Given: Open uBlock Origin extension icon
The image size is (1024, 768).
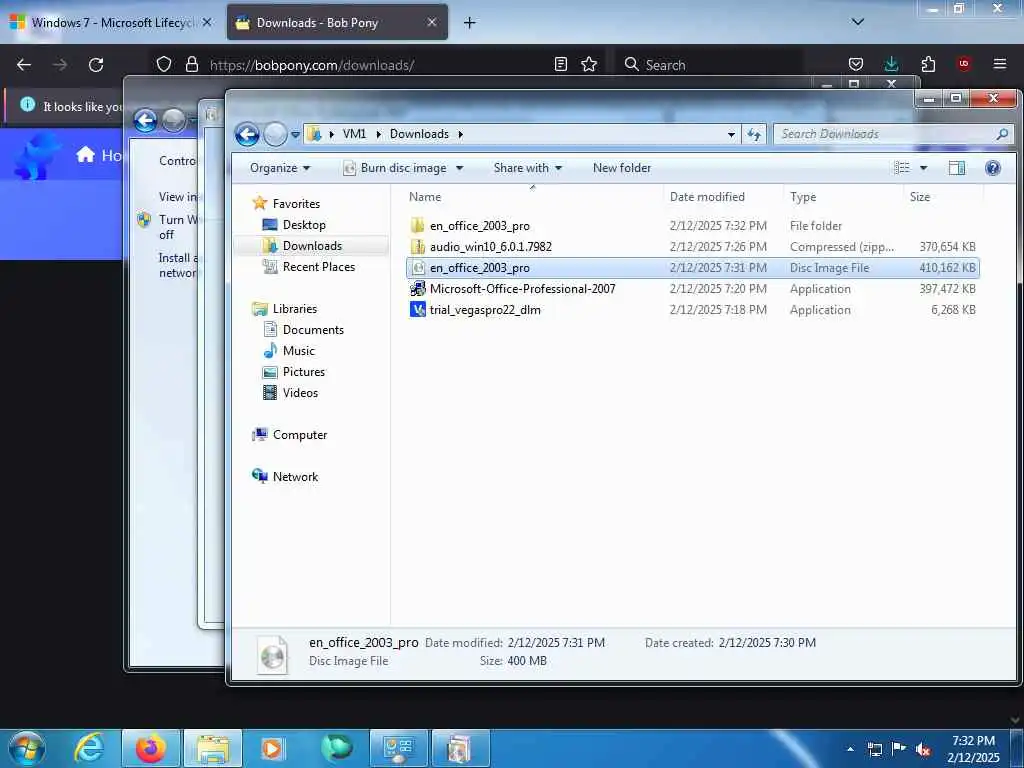Looking at the screenshot, I should tap(964, 64).
